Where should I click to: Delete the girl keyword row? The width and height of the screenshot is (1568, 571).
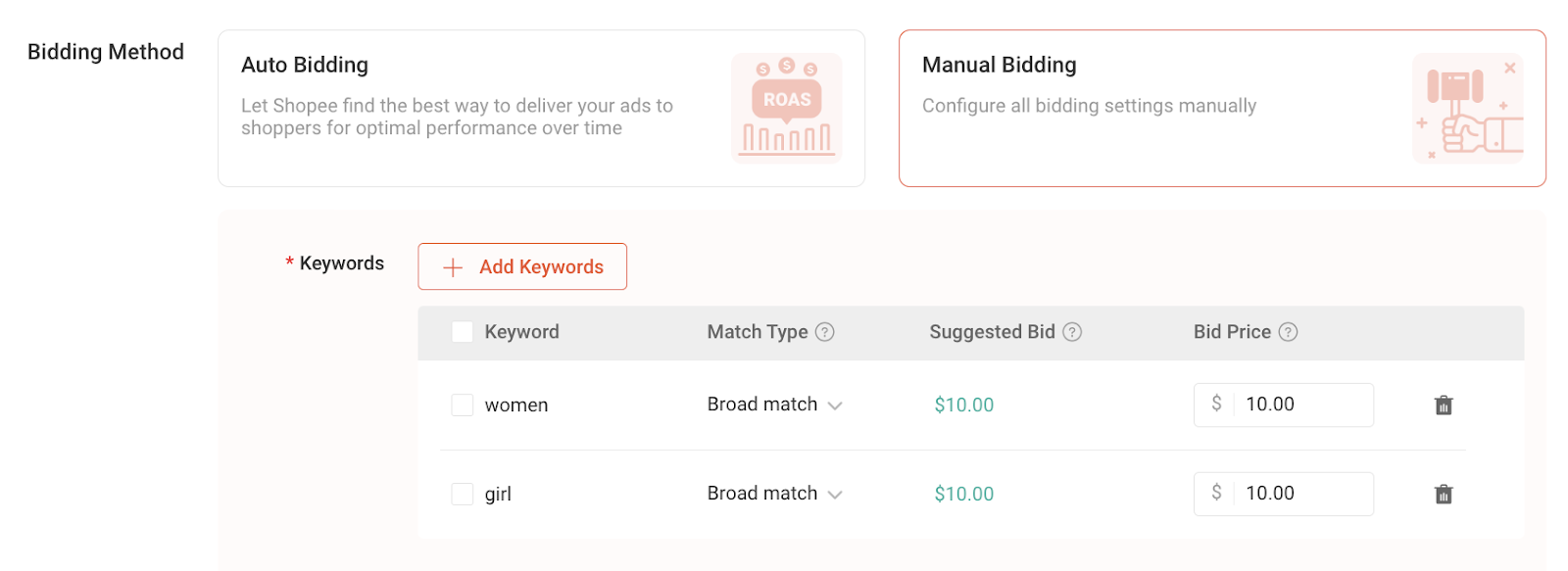[1444, 495]
